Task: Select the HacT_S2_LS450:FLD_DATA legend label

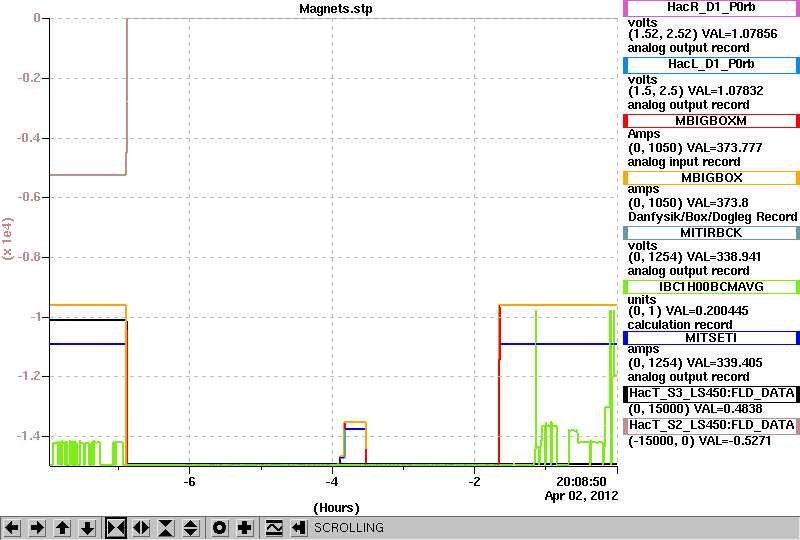Action: [711, 425]
